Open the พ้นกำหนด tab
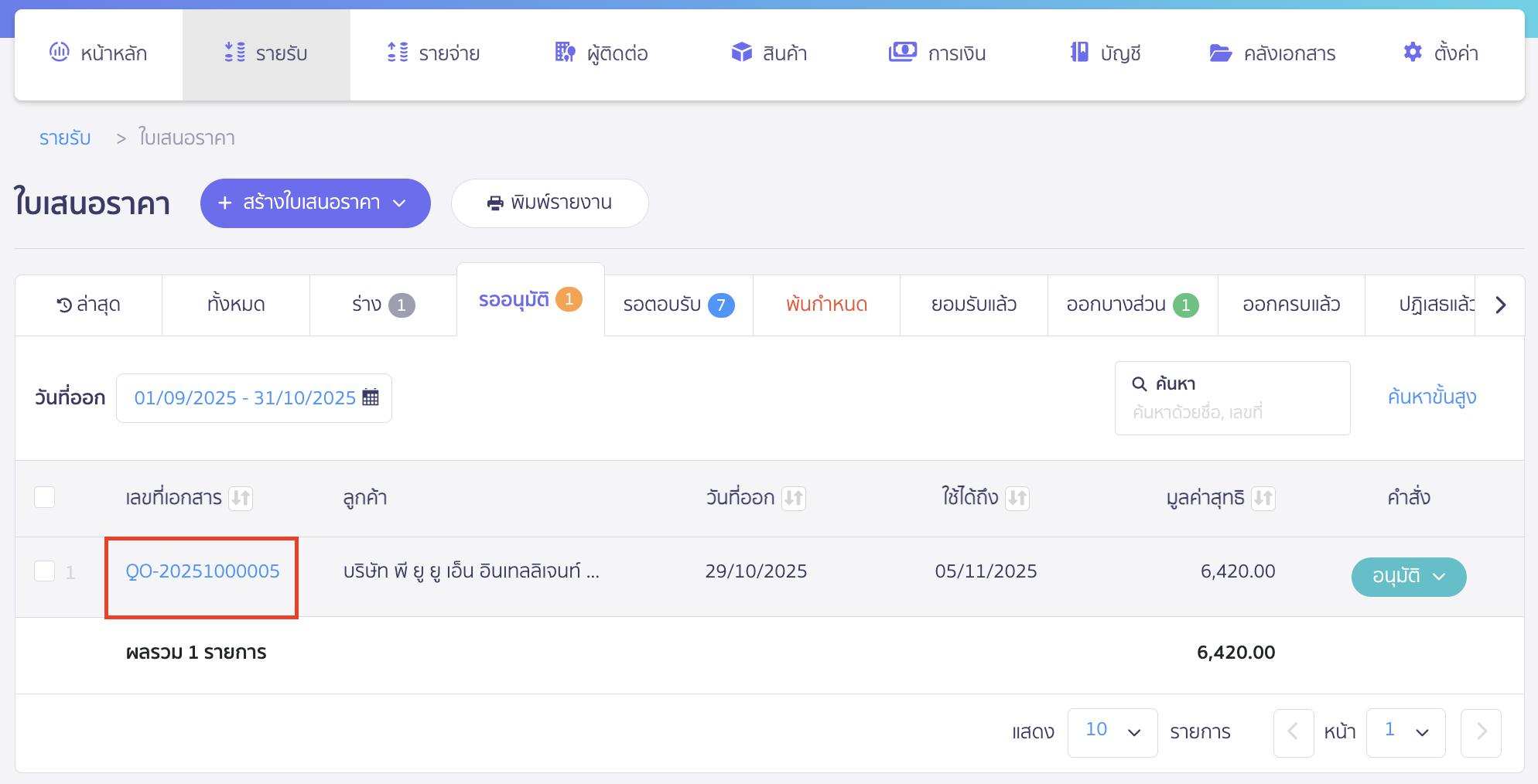This screenshot has width=1538, height=784. tap(825, 305)
